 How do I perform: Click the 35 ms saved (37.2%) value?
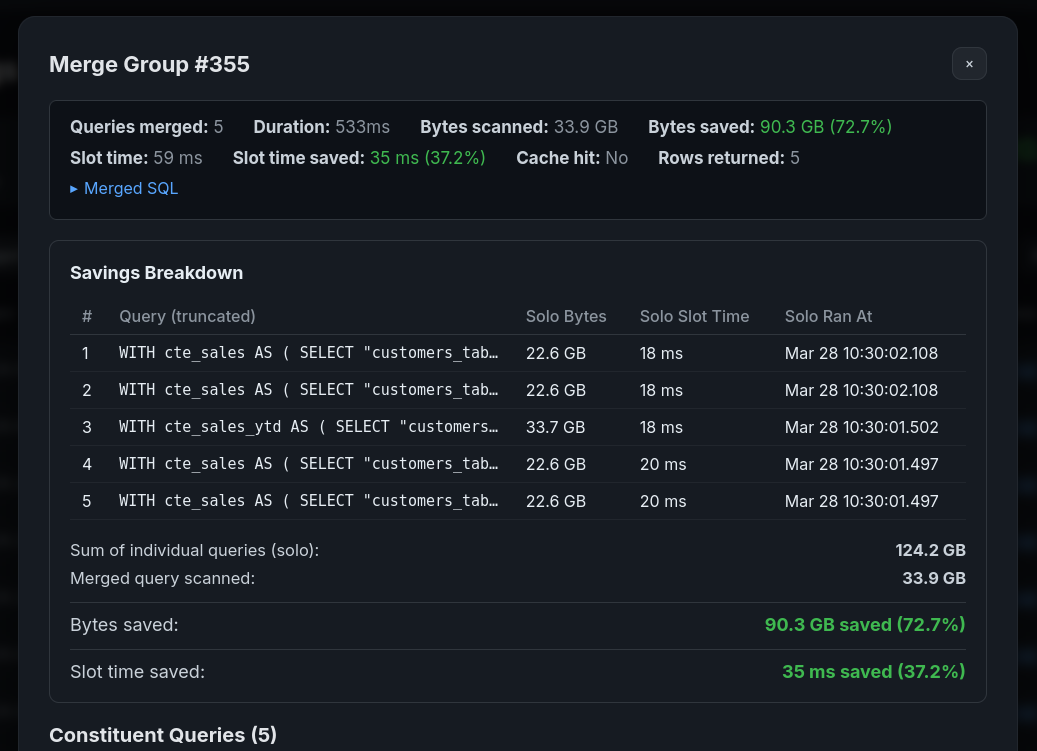click(x=873, y=672)
